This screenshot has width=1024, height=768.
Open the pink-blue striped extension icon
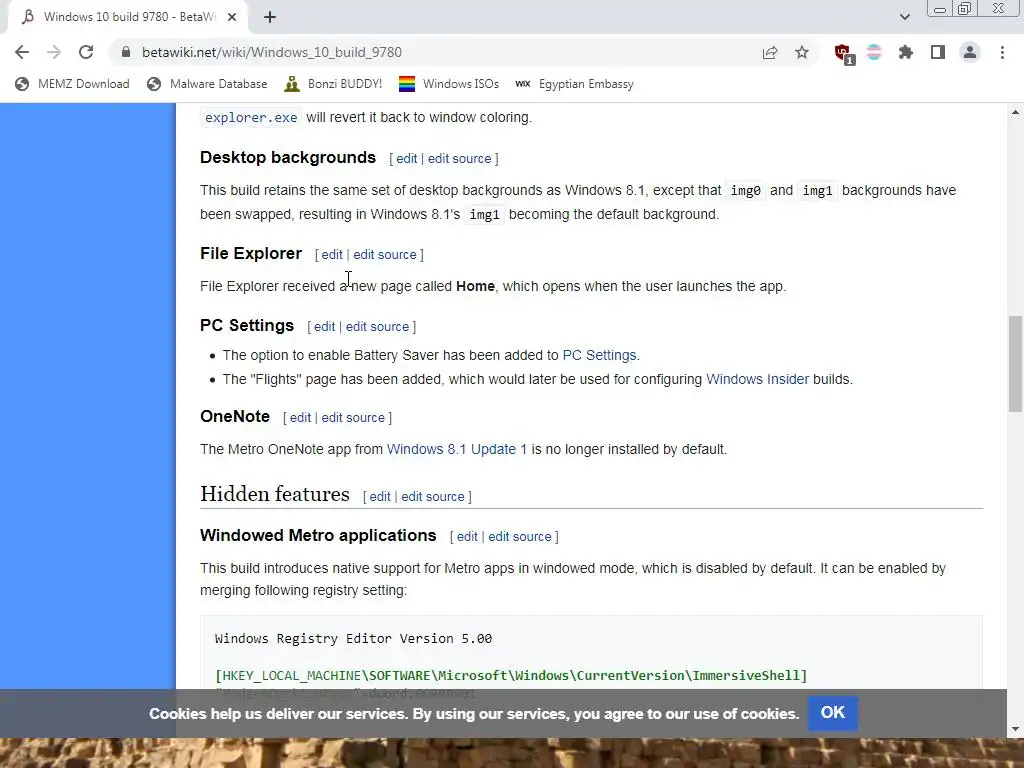[874, 52]
